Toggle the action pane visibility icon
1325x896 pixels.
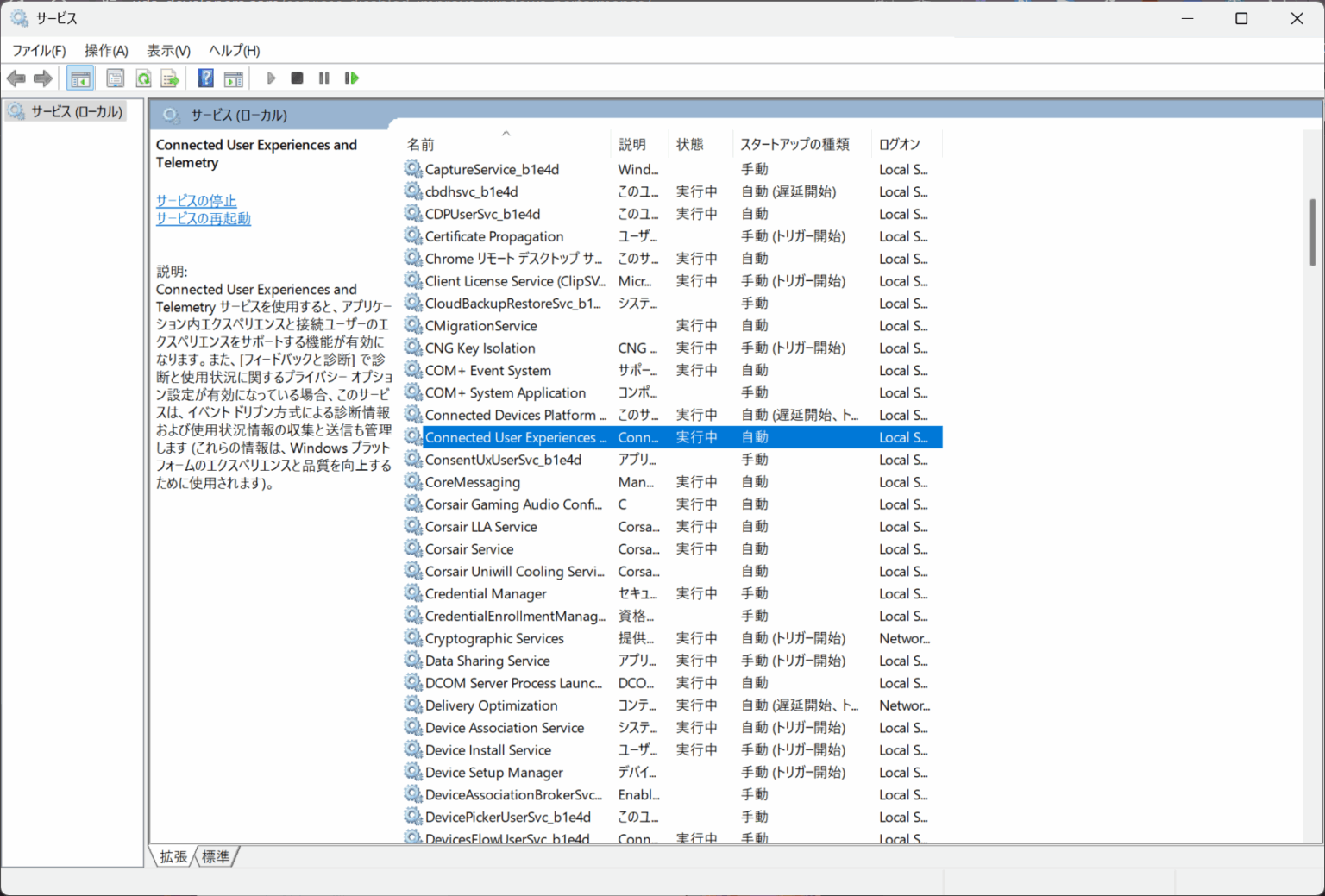233,78
